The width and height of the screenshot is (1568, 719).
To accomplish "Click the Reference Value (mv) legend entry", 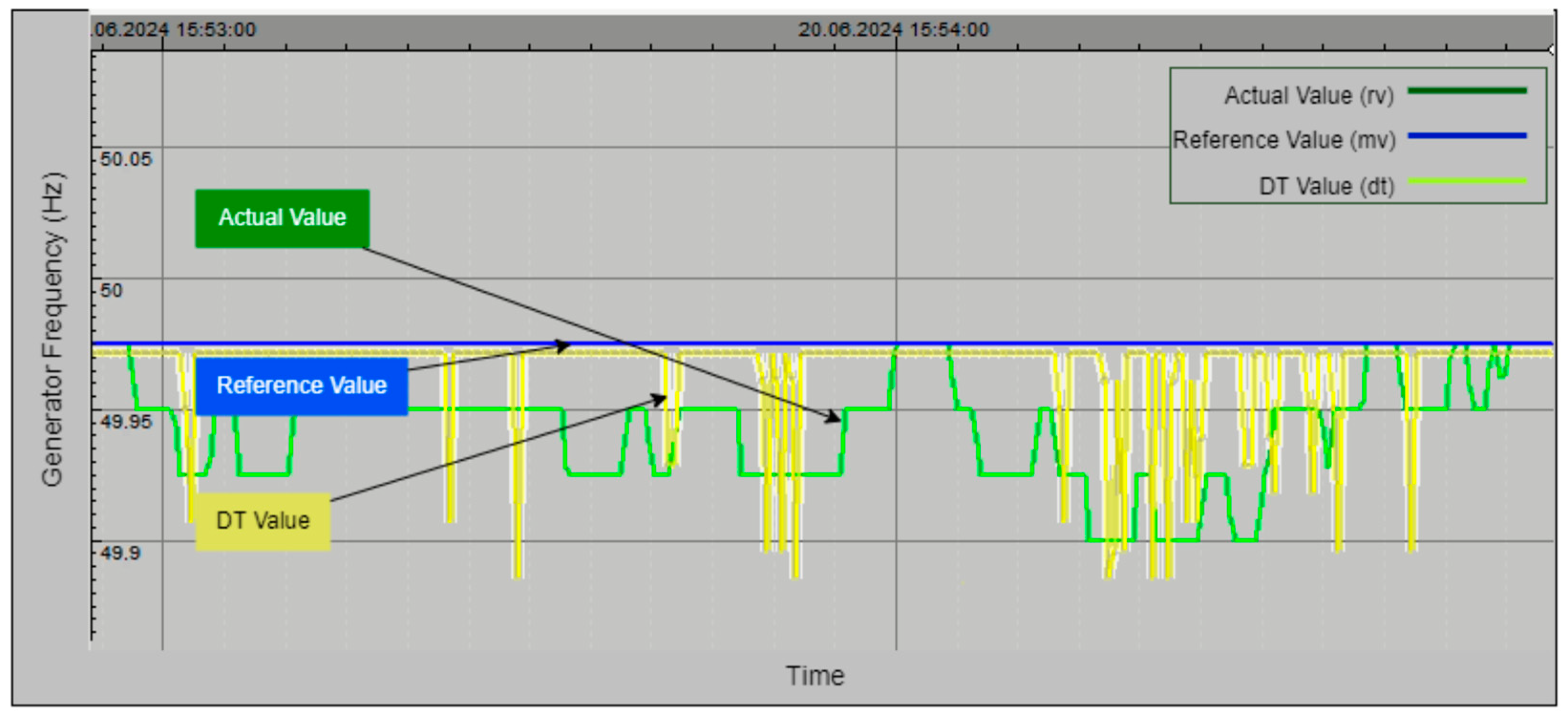I will 1284,140.
